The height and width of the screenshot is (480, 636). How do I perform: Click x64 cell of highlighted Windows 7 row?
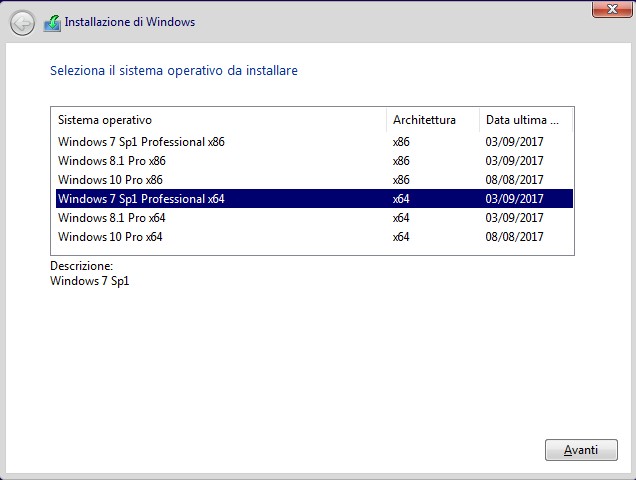coord(401,199)
